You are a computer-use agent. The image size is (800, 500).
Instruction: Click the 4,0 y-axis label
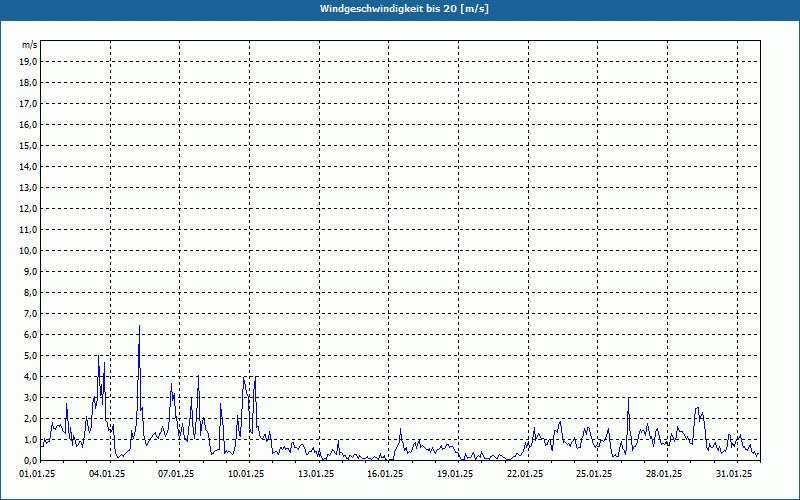[x=31, y=377]
